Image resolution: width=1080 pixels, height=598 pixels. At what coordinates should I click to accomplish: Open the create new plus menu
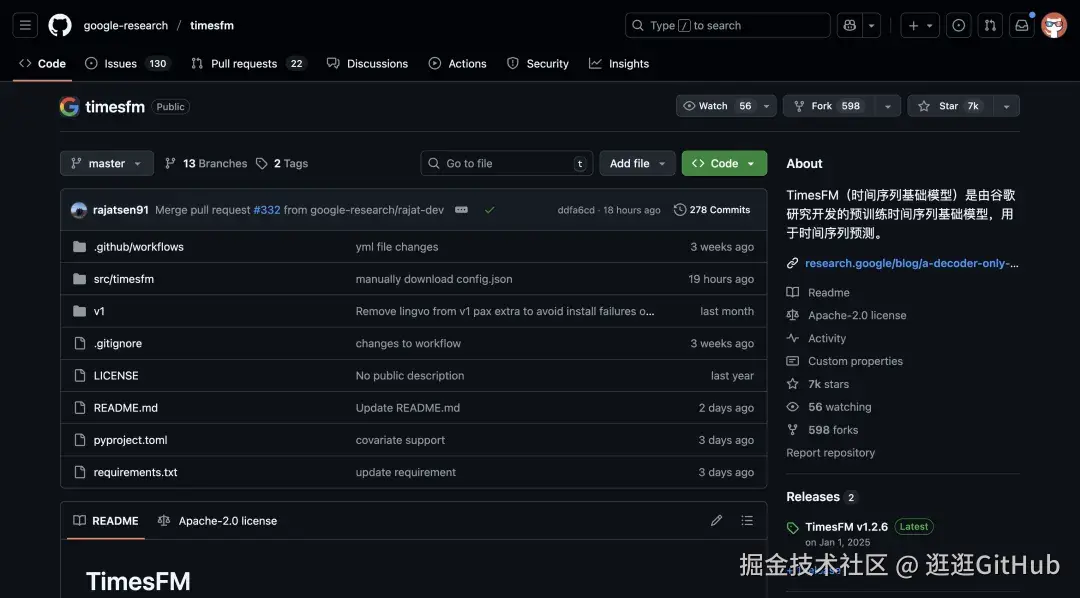tap(920, 25)
